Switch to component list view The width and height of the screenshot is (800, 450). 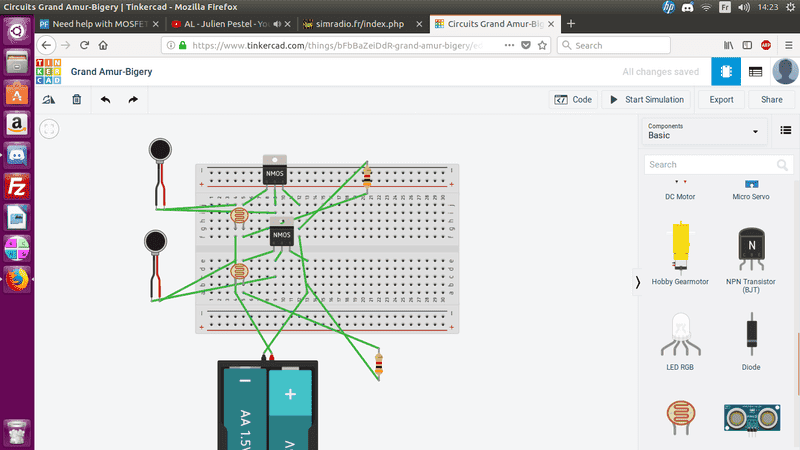click(x=755, y=72)
